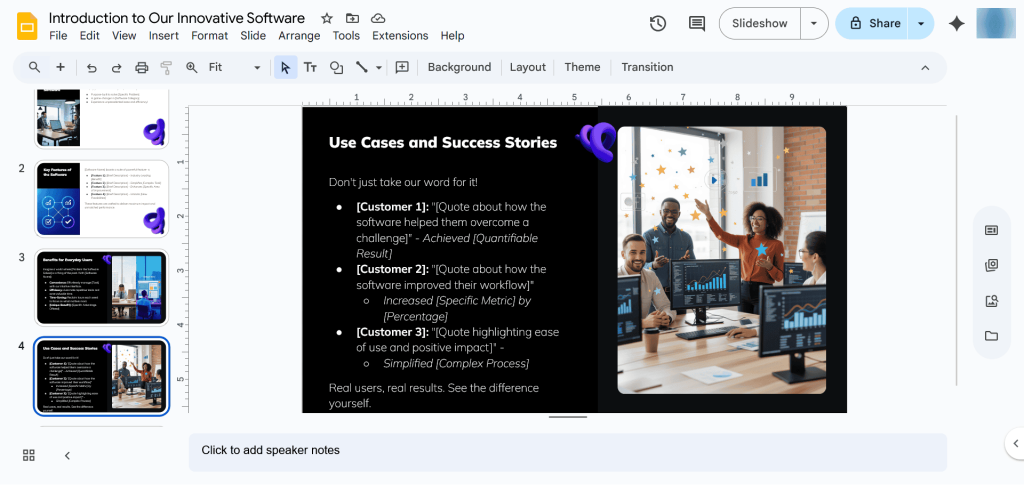This screenshot has width=1024, height=485.
Task: Open the Insert menu
Action: [x=163, y=36]
